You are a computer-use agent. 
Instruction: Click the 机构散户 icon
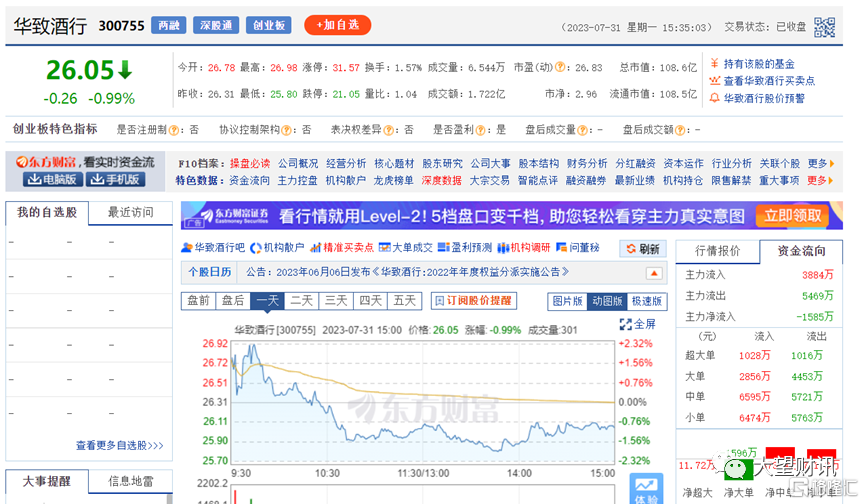click(256, 248)
